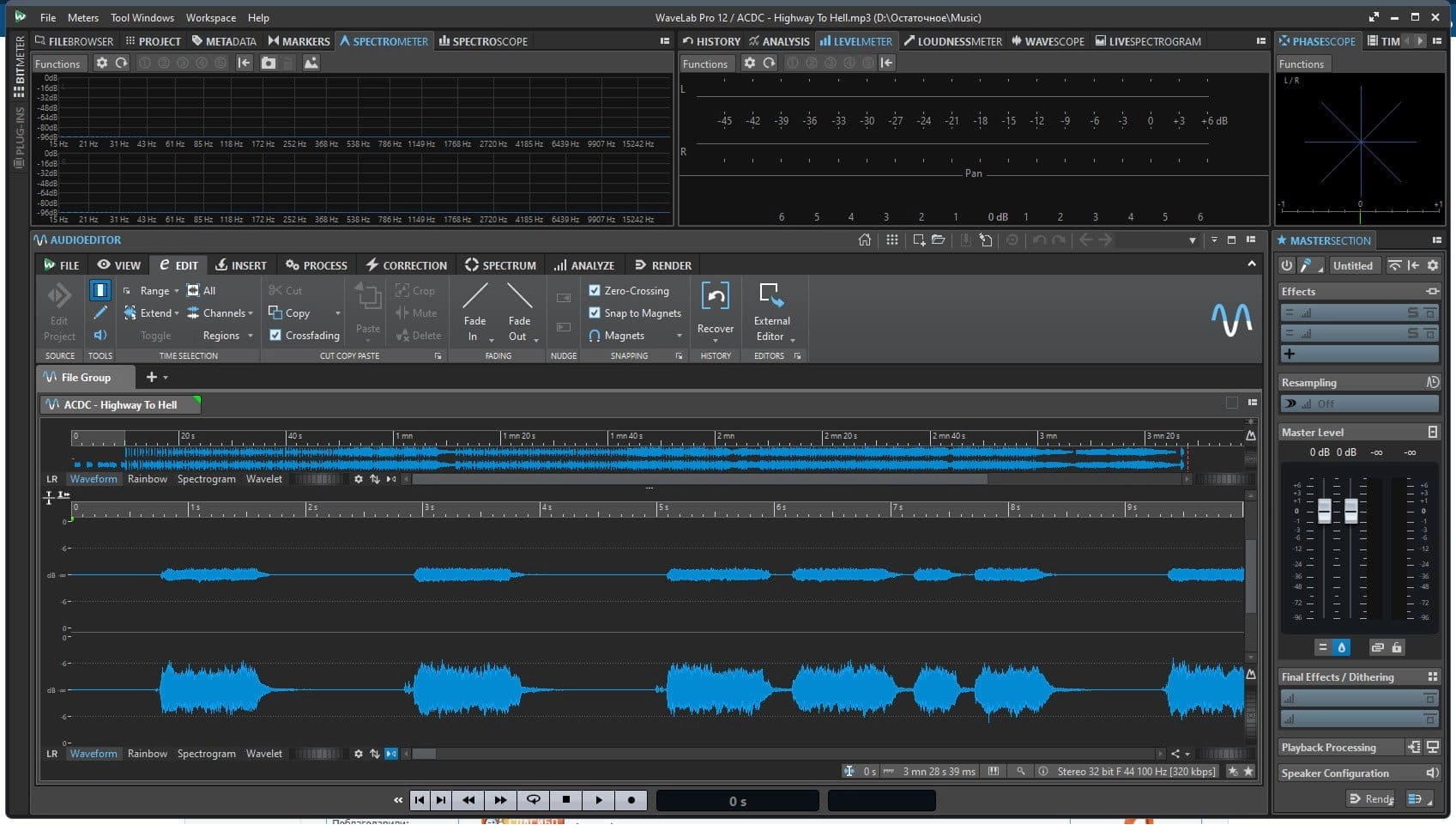The image size is (1456, 831).
Task: Open the Magnets dropdown
Action: (x=679, y=336)
